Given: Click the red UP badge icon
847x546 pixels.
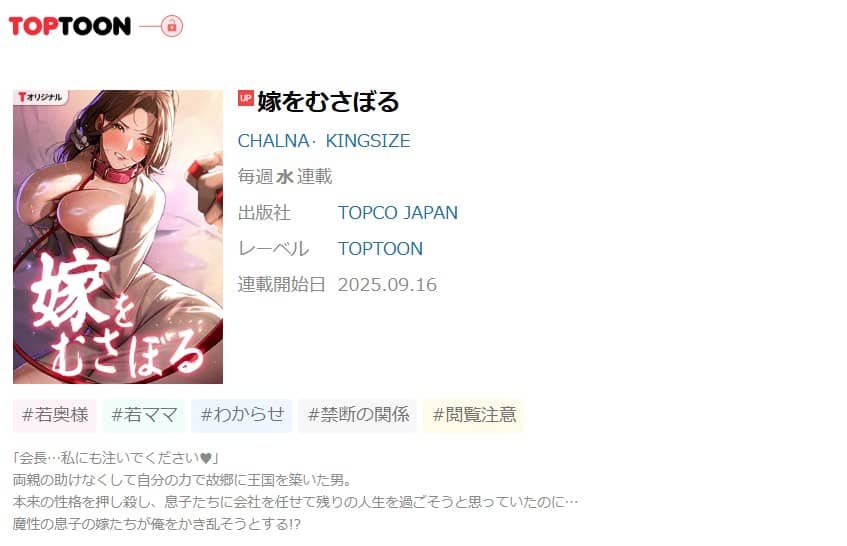Looking at the screenshot, I should point(246,98).
